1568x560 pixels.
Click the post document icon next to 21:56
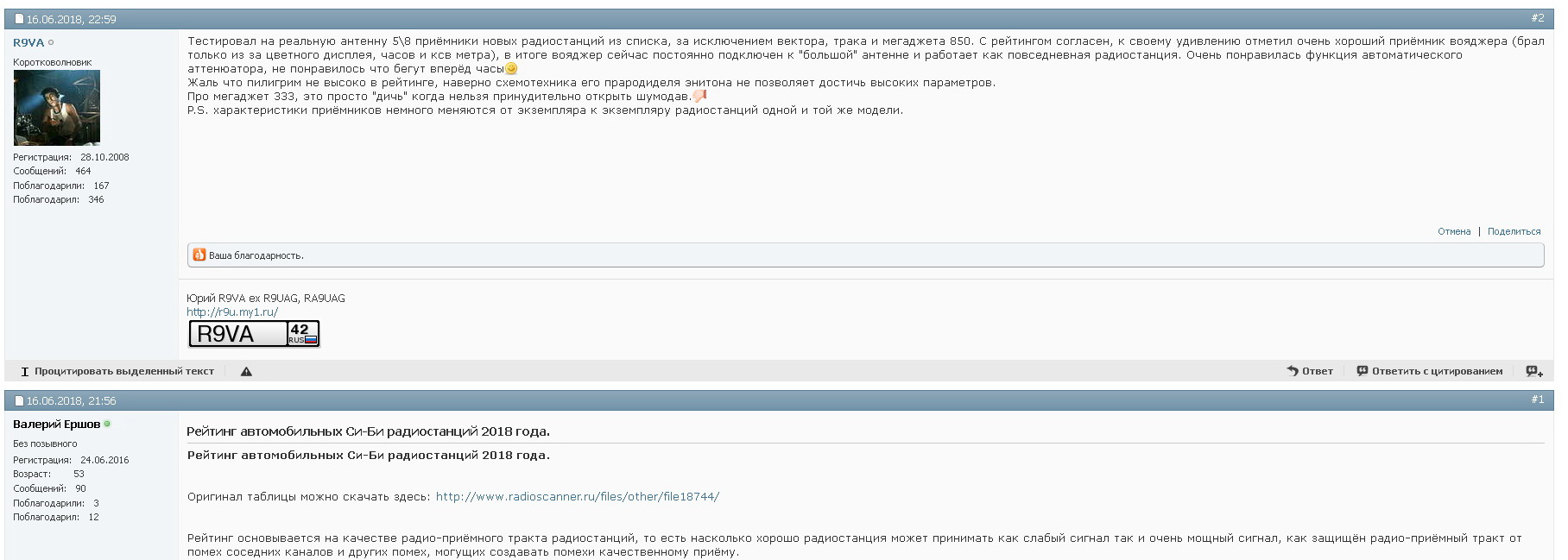tap(19, 400)
